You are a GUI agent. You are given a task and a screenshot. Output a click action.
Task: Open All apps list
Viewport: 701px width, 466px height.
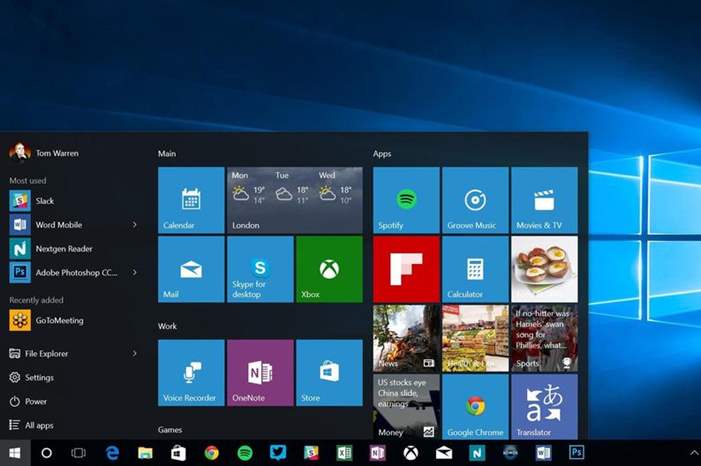click(39, 425)
